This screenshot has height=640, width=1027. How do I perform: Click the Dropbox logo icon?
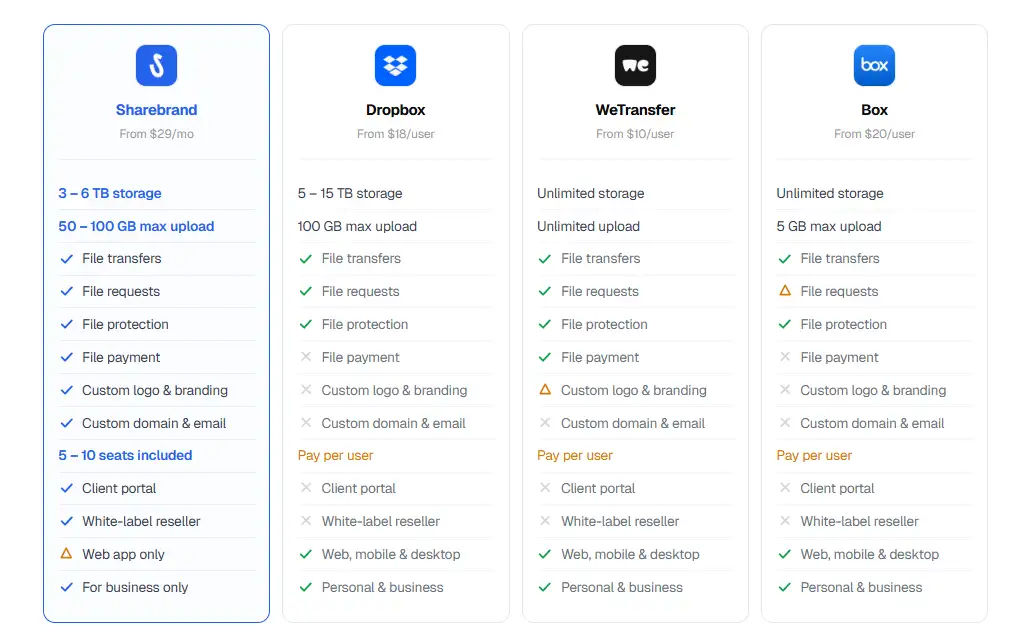coord(395,66)
